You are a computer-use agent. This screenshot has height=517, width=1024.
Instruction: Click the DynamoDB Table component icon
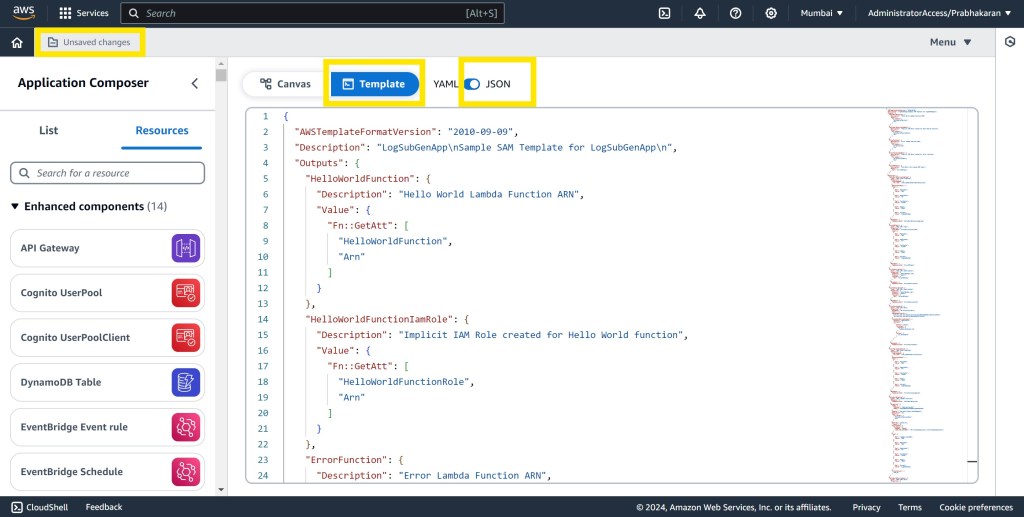click(x=186, y=382)
